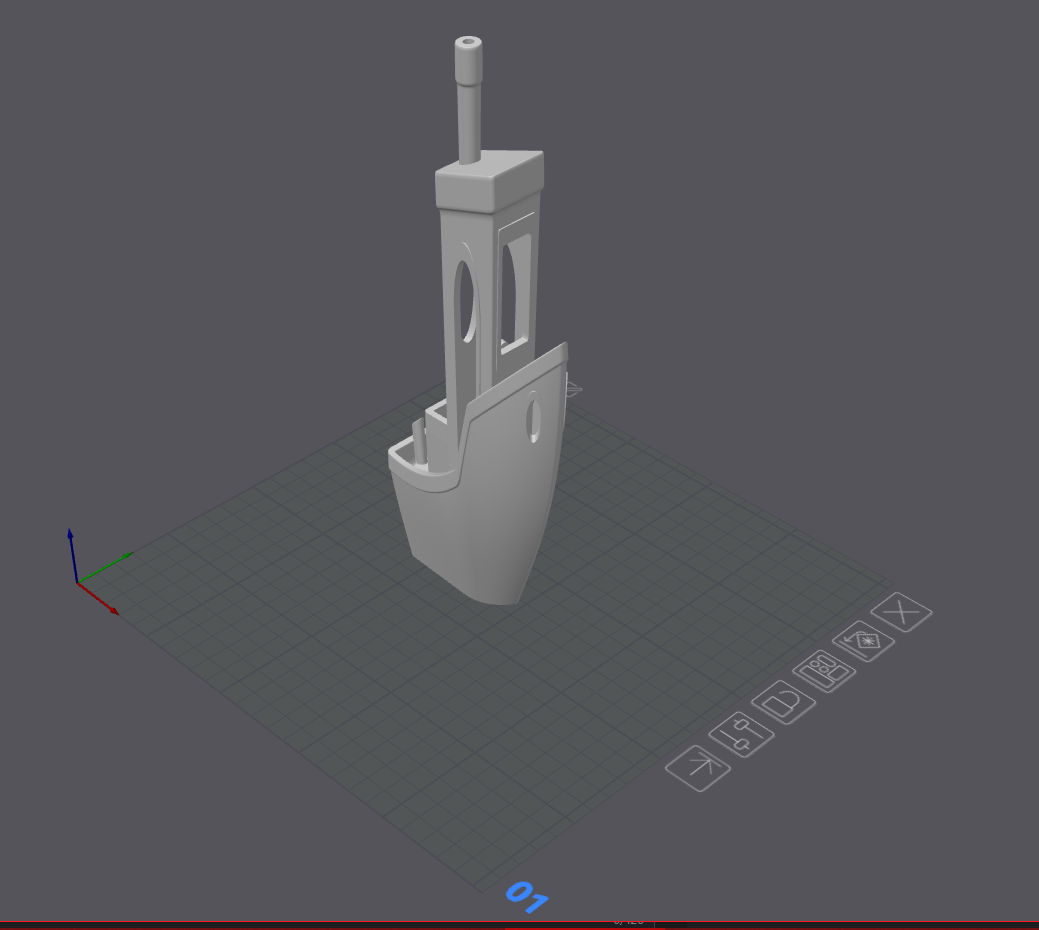Click the move-plate-to-front arrow icon
This screenshot has height=930, width=1039.
698,768
